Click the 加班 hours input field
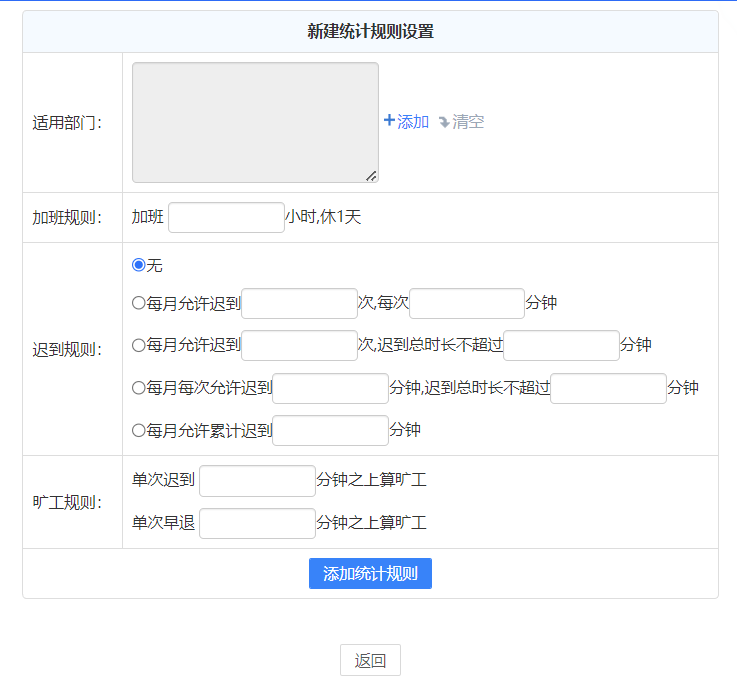The width and height of the screenshot is (737, 687). pos(226,217)
